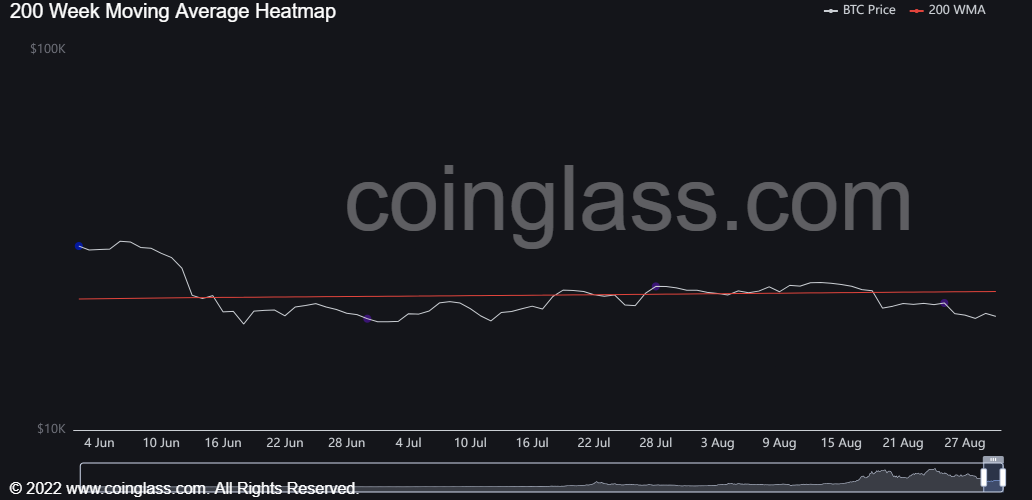This screenshot has width=1032, height=500.
Task: Toggle the BTC Price series label
Action: coord(869,10)
